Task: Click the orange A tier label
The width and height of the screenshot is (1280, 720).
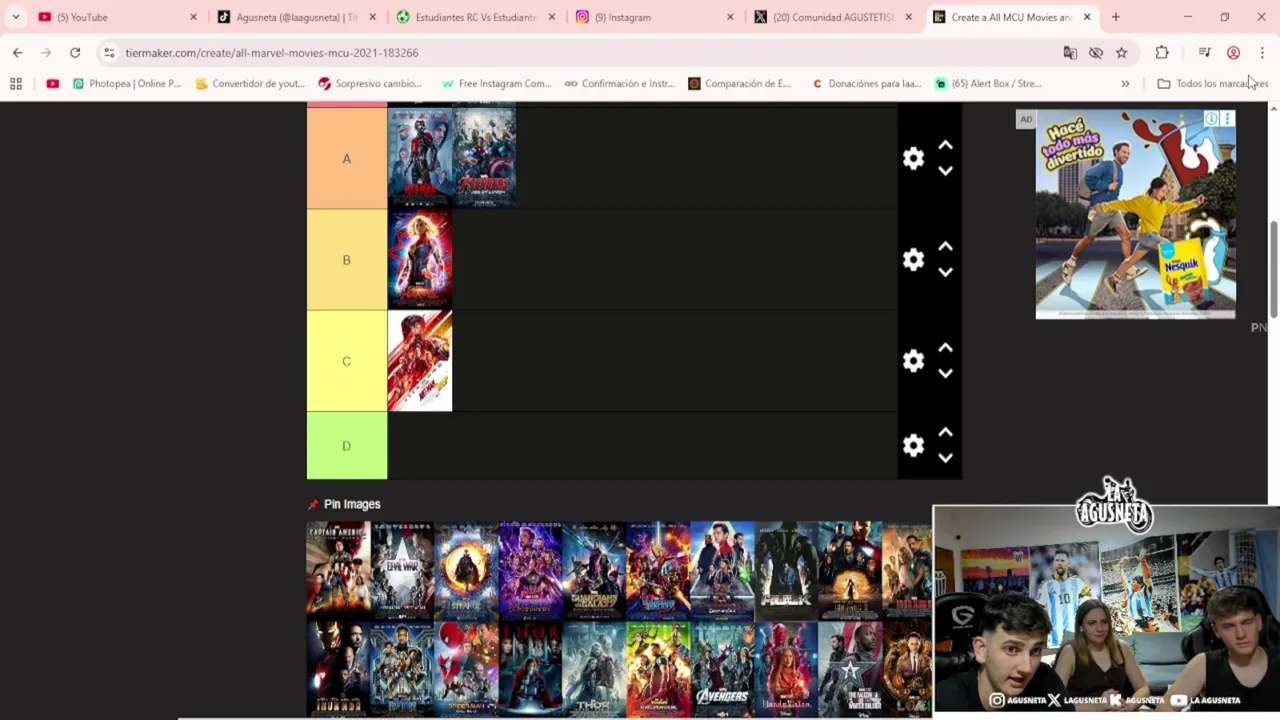Action: [x=347, y=158]
